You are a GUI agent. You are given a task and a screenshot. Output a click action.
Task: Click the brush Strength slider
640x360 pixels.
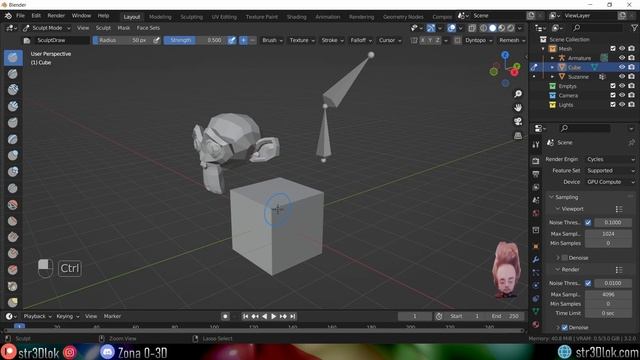(195, 40)
